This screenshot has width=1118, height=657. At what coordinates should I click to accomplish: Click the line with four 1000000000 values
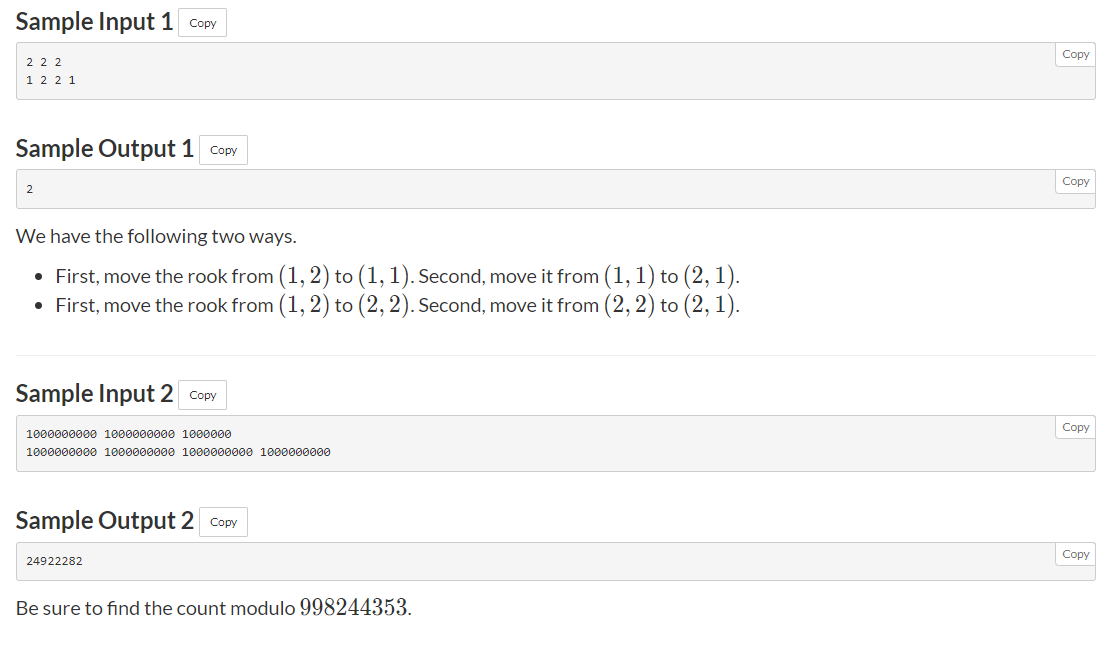point(178,452)
